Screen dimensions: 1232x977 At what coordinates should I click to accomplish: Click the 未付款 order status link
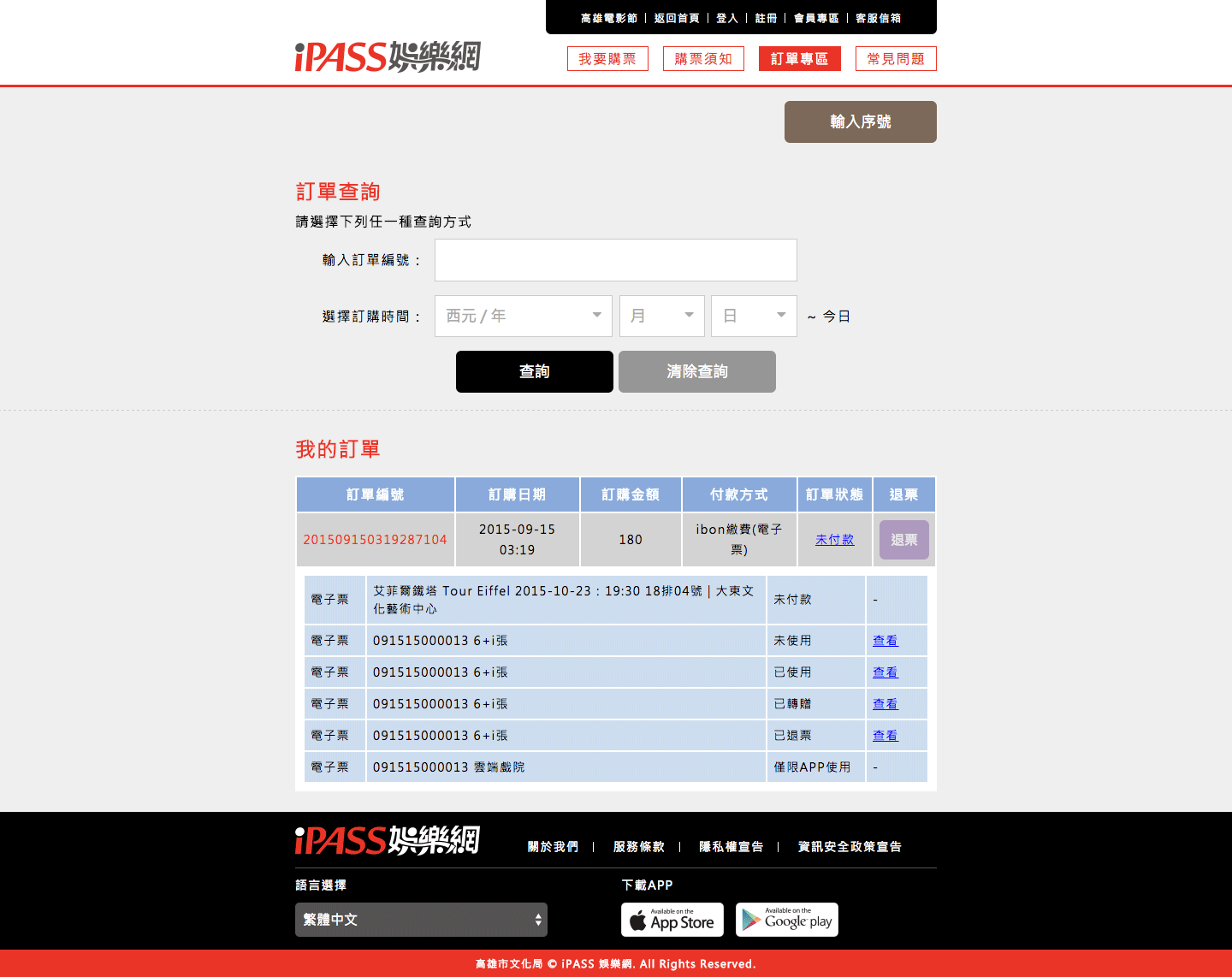tap(834, 540)
